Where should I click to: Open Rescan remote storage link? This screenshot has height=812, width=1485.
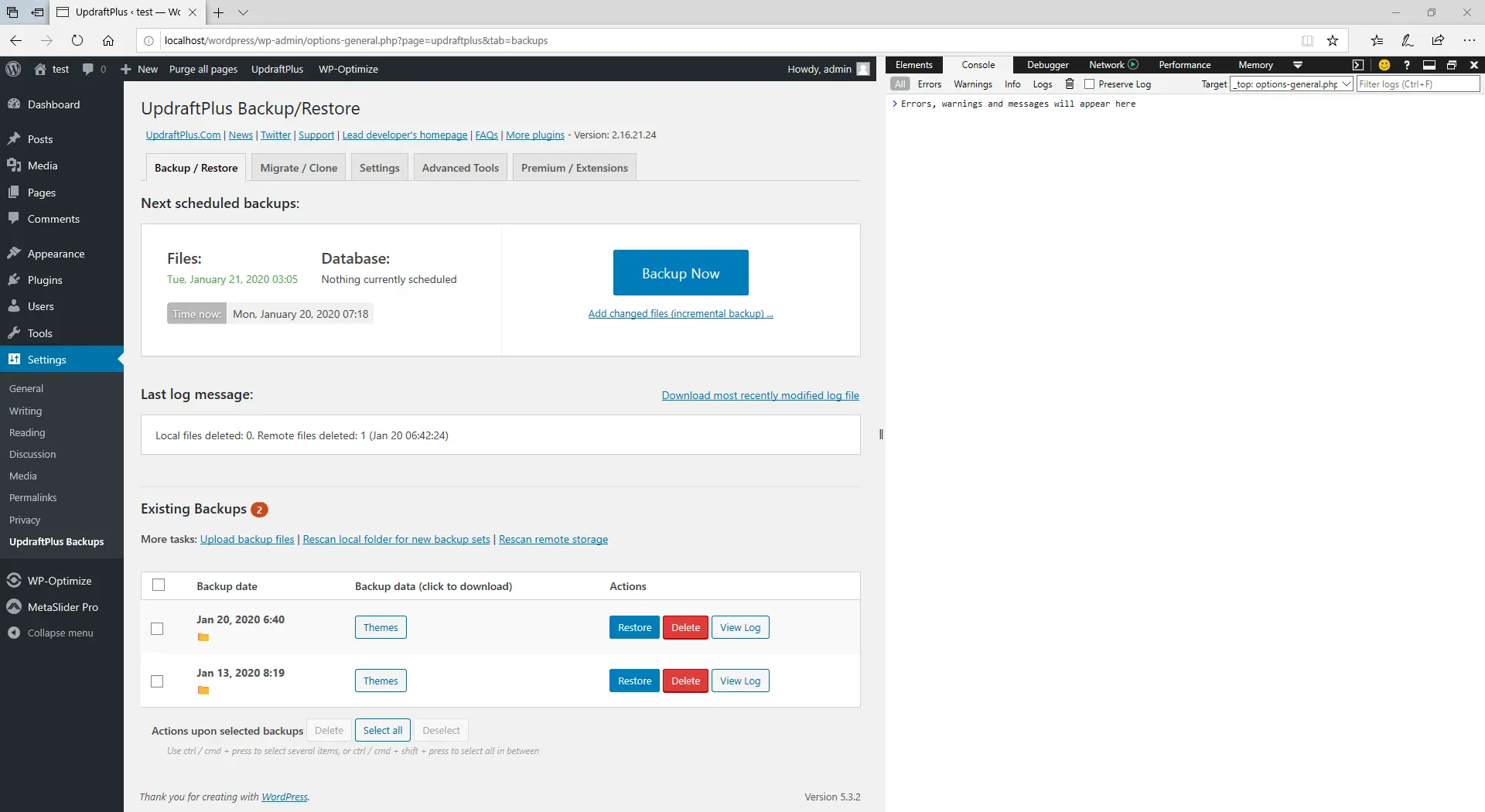(x=553, y=539)
